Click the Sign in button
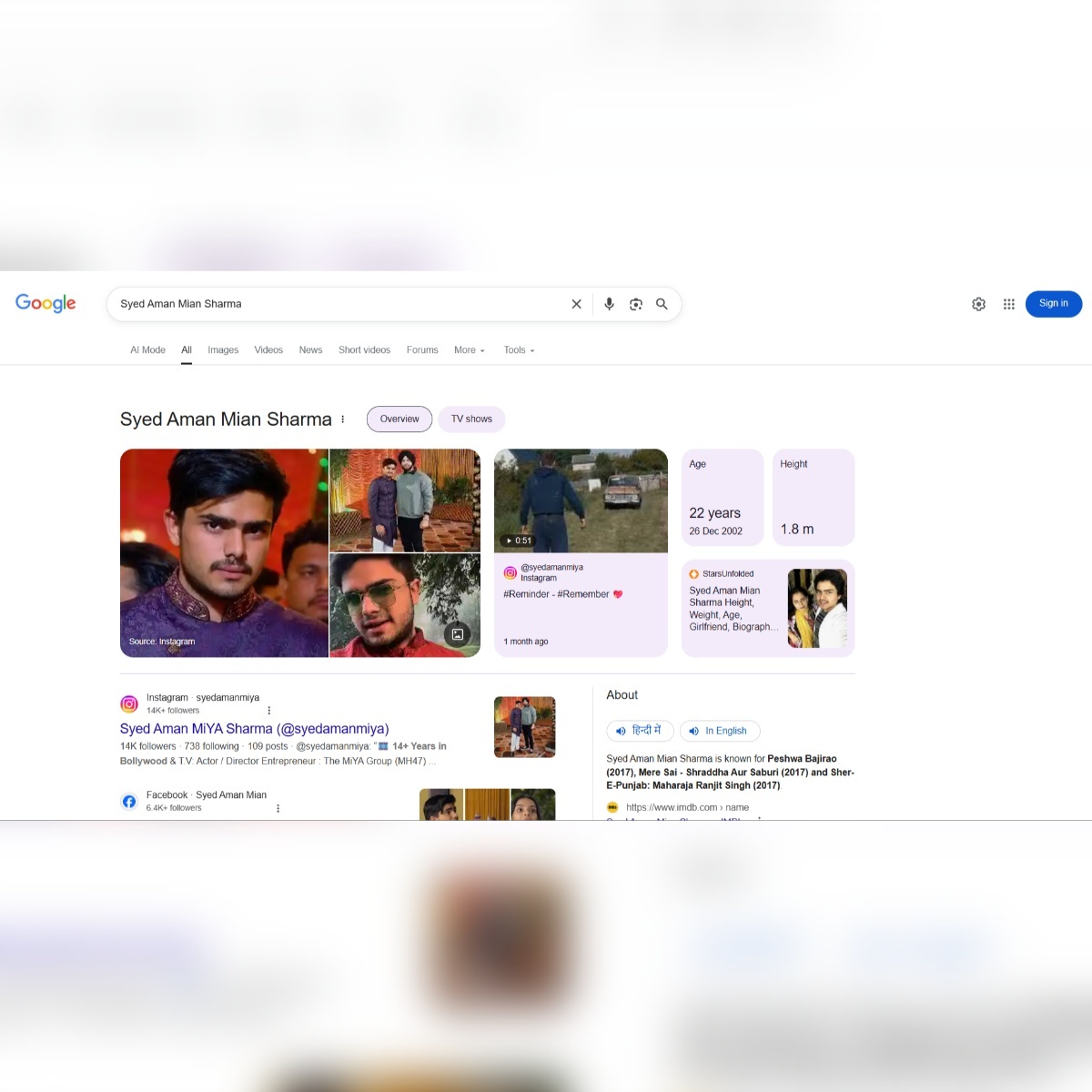Screen dimensions: 1092x1092 [1053, 304]
